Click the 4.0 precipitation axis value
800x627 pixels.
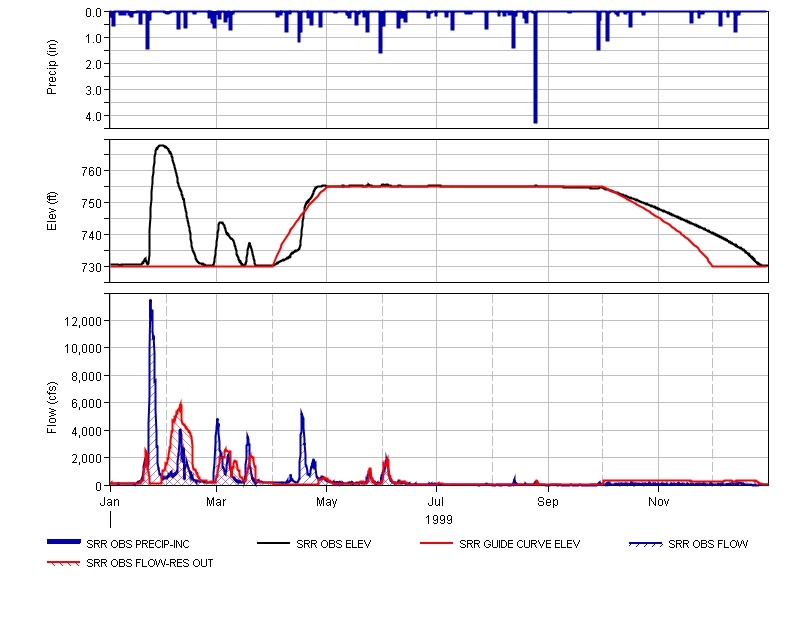(x=93, y=116)
